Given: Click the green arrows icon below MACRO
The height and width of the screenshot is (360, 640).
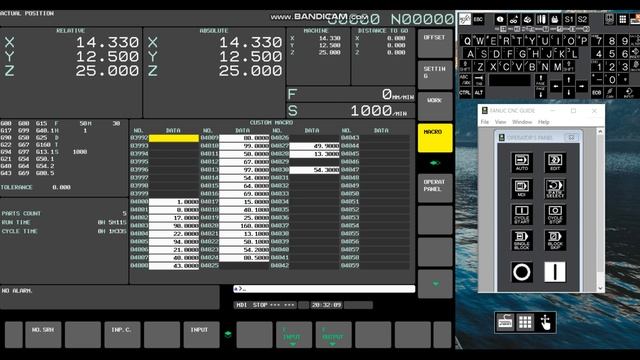Looking at the screenshot, I should (435, 163).
